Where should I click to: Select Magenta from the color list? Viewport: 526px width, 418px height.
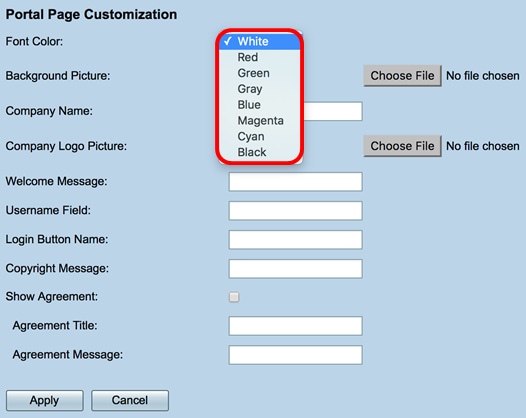(259, 120)
